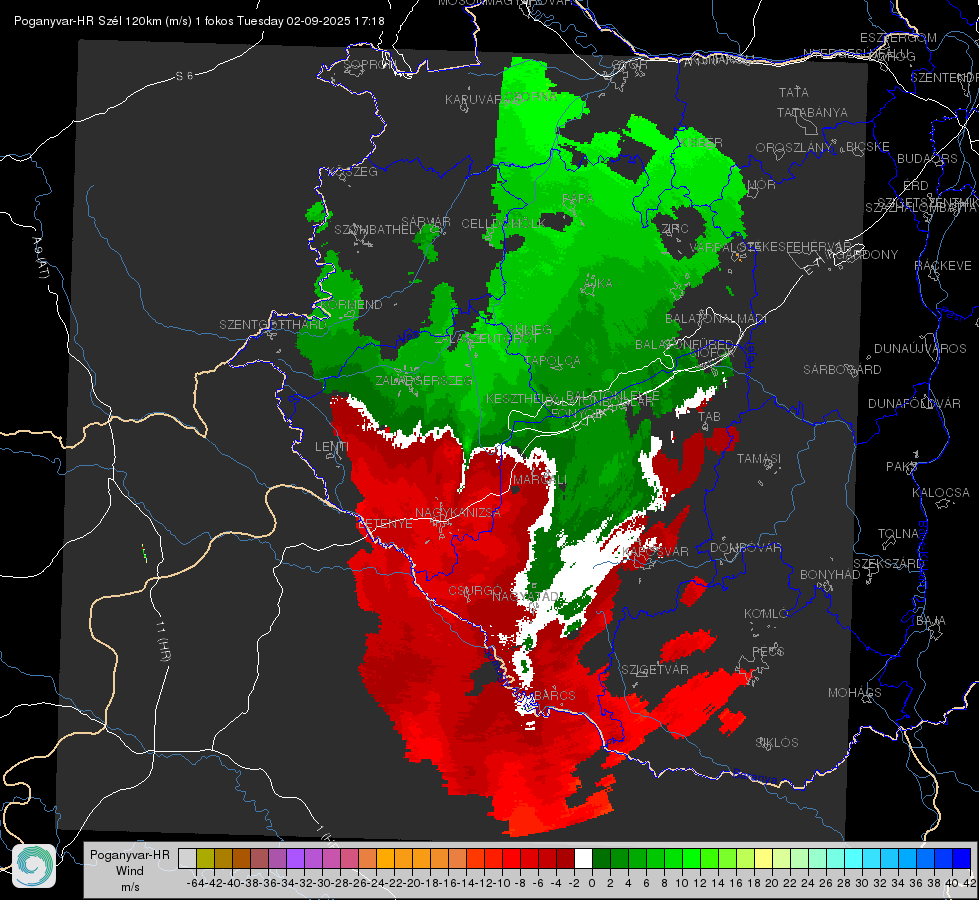Click the SZIGETVAR city label
Viewport: 979px width, 900px height.
pos(655,670)
